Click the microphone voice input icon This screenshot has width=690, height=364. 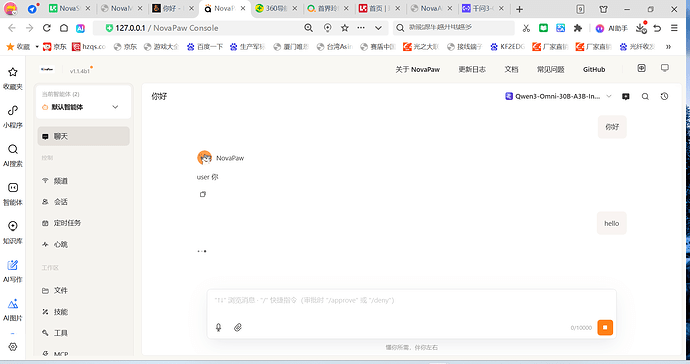218,327
